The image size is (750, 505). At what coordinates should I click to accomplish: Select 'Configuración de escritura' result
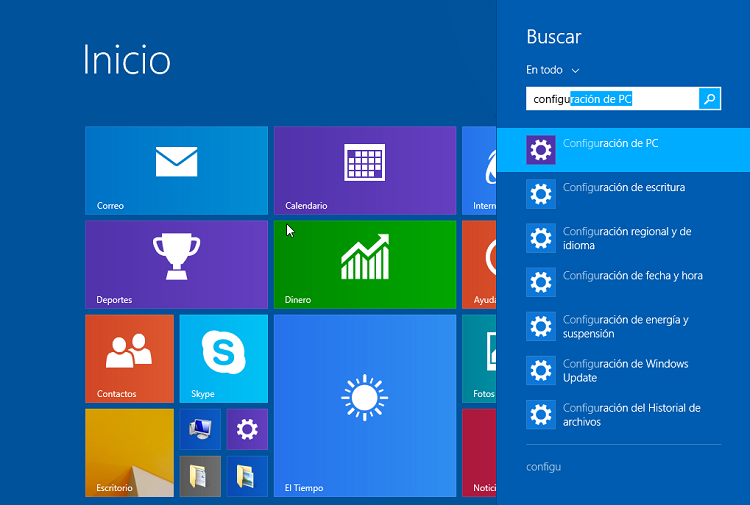(x=622, y=194)
